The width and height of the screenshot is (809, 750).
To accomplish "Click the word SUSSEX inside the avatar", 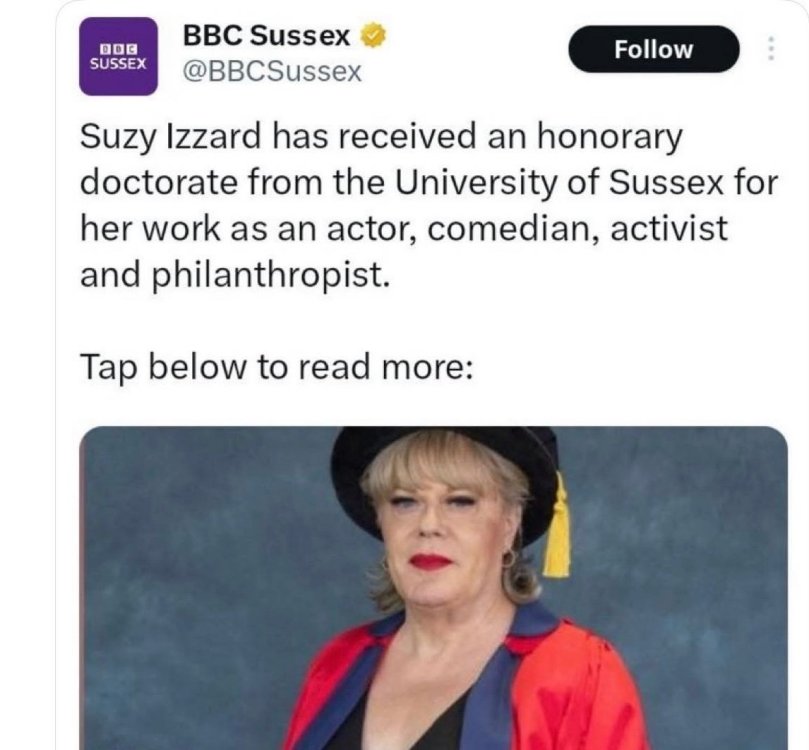I will (118, 62).
